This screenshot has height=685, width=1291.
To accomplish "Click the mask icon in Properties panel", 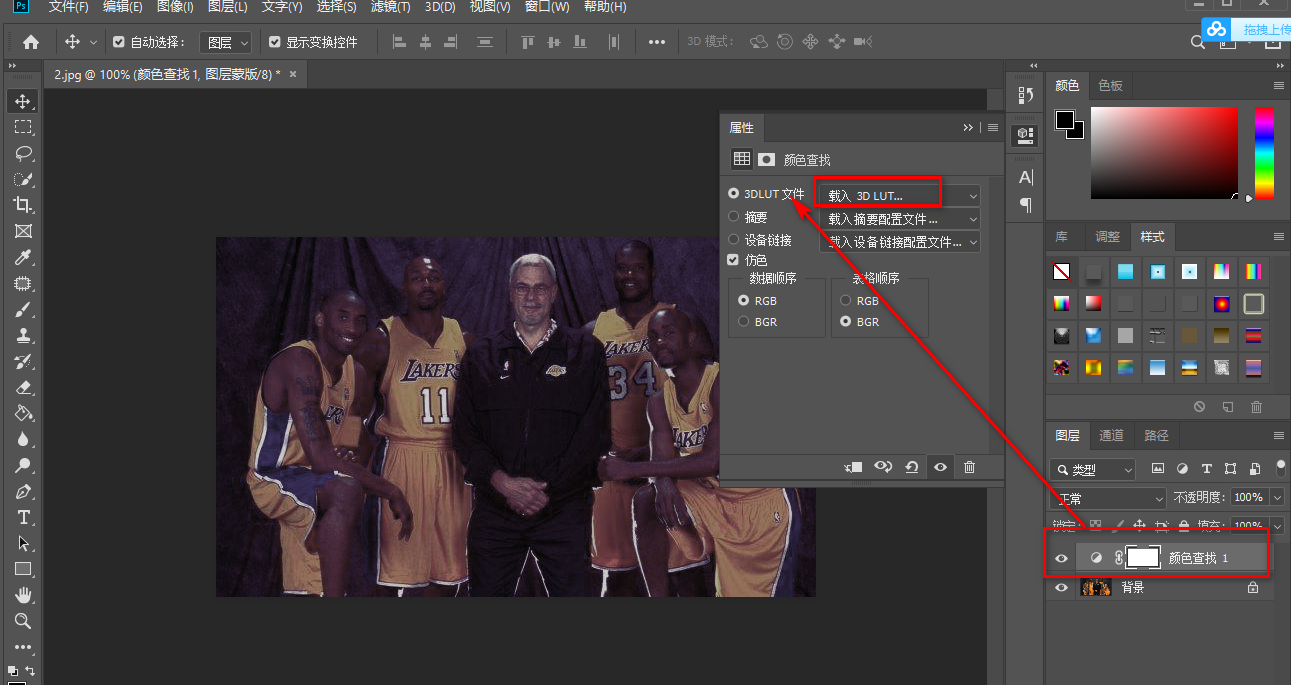I will 767,159.
